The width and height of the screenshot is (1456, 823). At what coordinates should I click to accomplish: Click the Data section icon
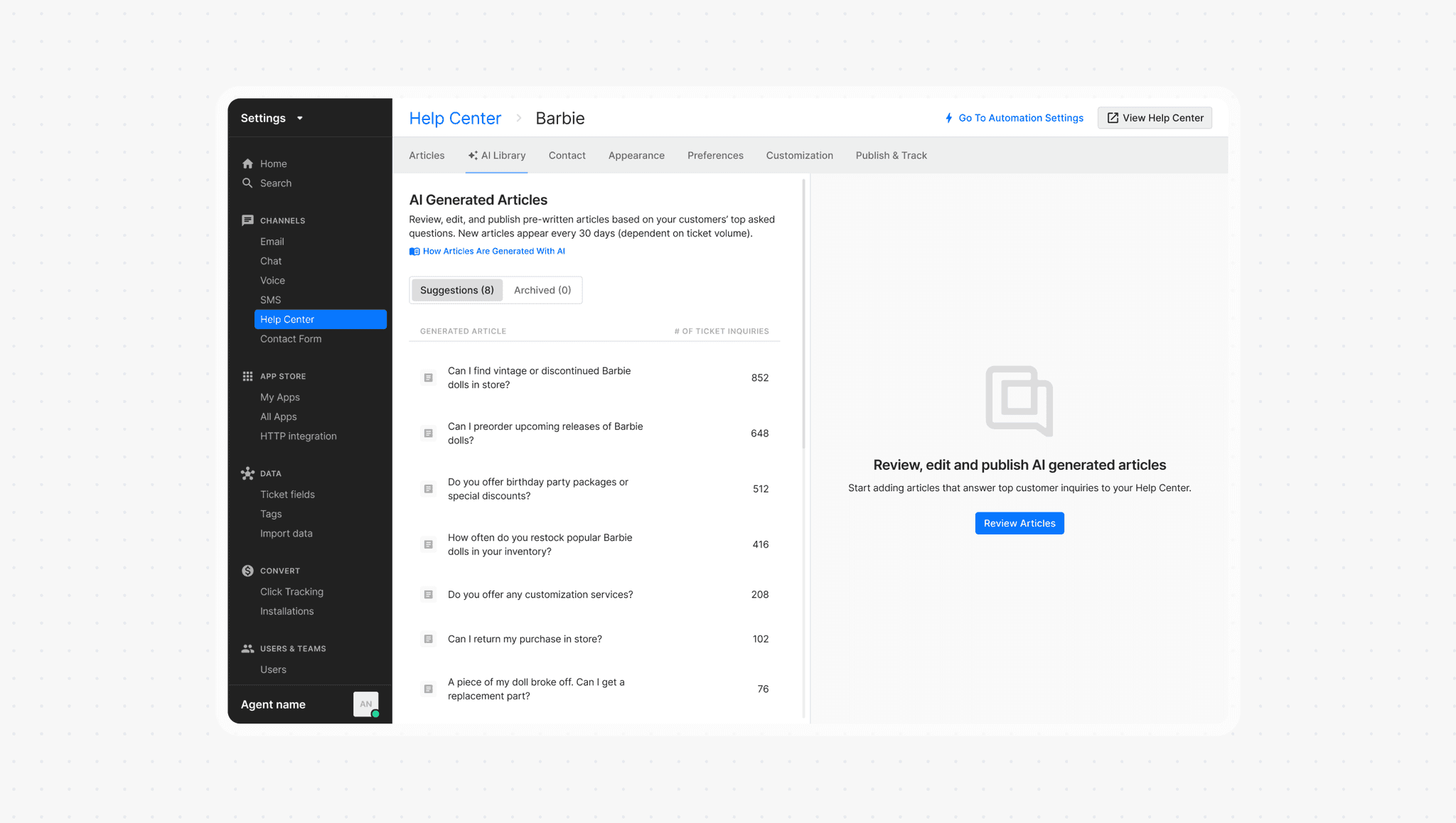(247, 473)
